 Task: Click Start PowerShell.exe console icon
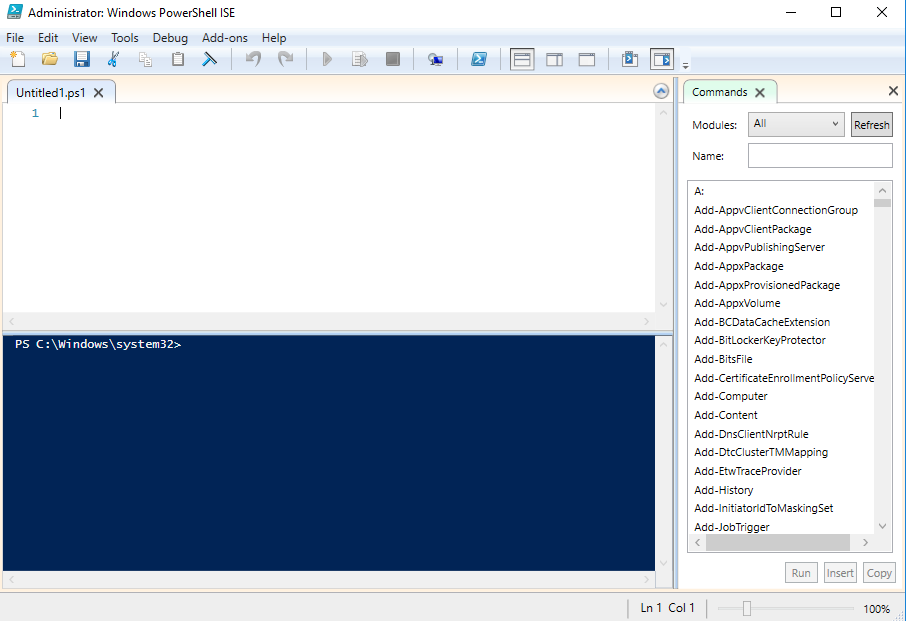tap(478, 59)
